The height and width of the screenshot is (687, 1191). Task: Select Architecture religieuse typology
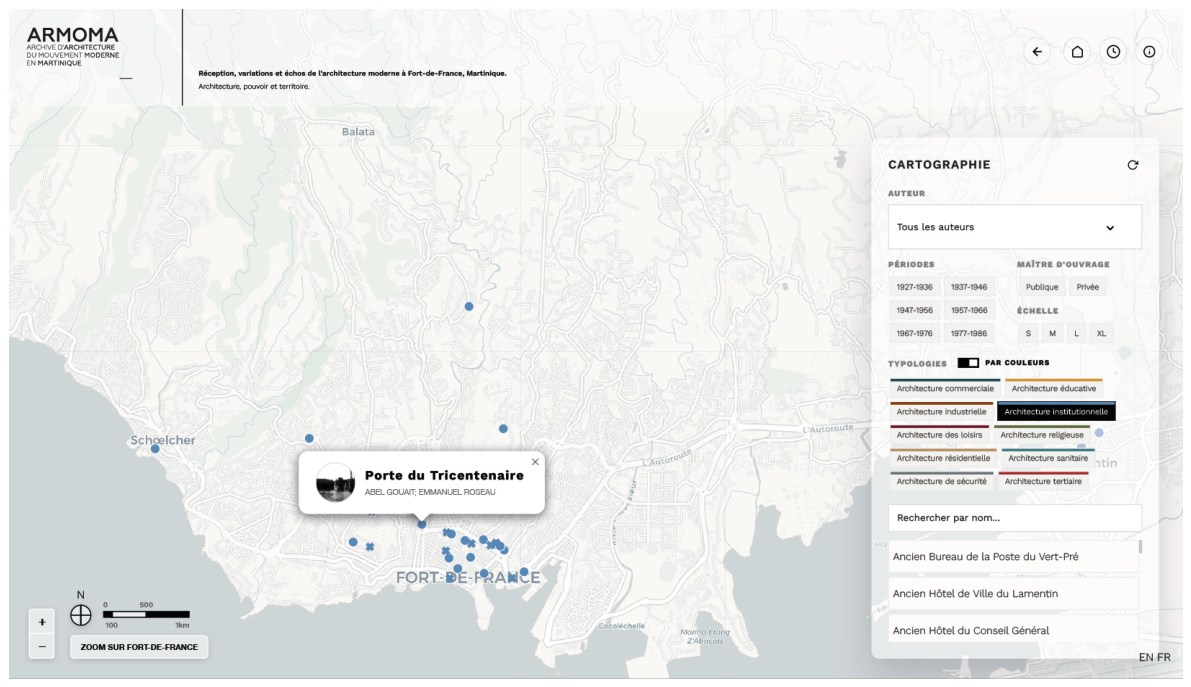point(1041,435)
